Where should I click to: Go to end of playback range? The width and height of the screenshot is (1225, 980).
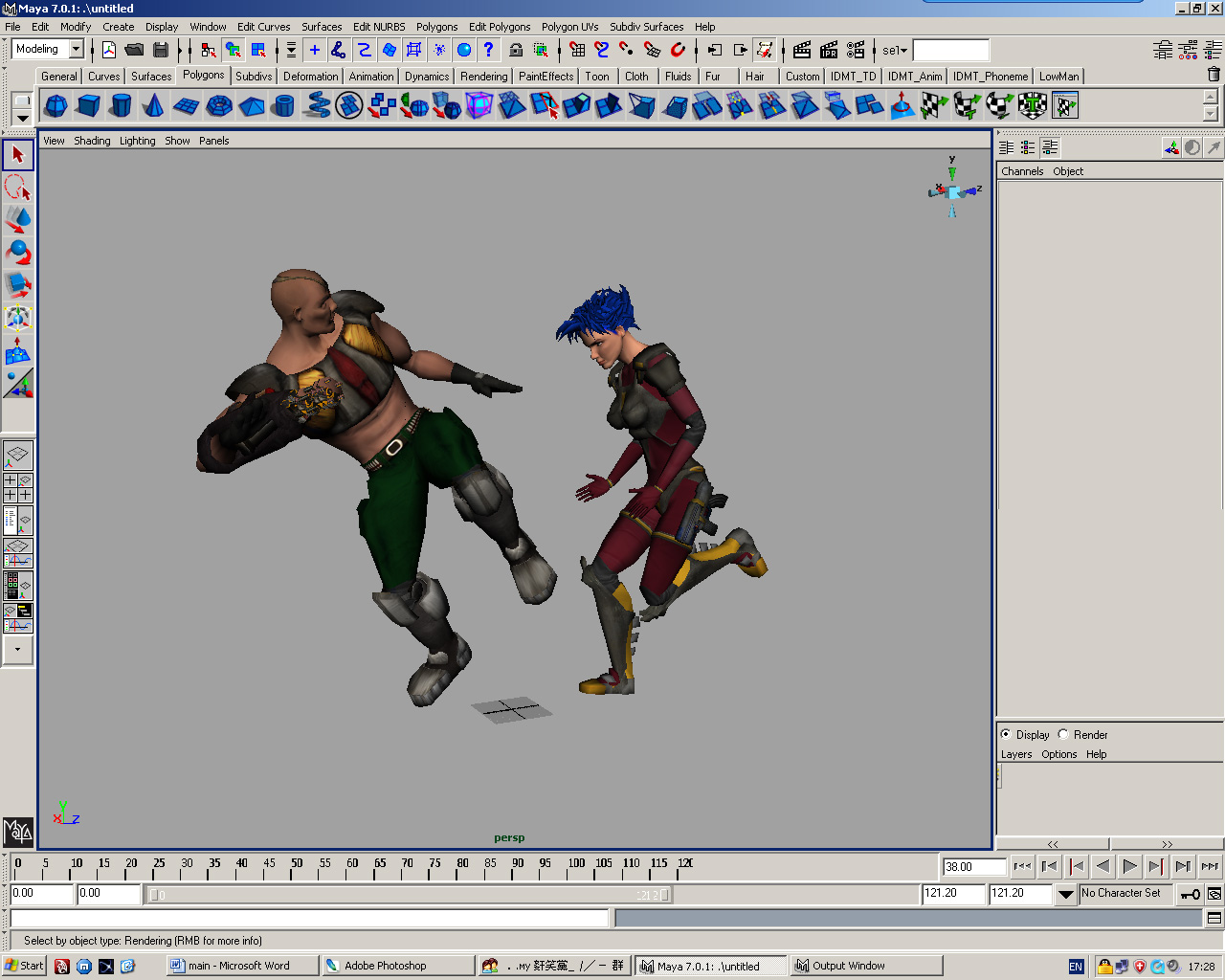tap(1210, 866)
